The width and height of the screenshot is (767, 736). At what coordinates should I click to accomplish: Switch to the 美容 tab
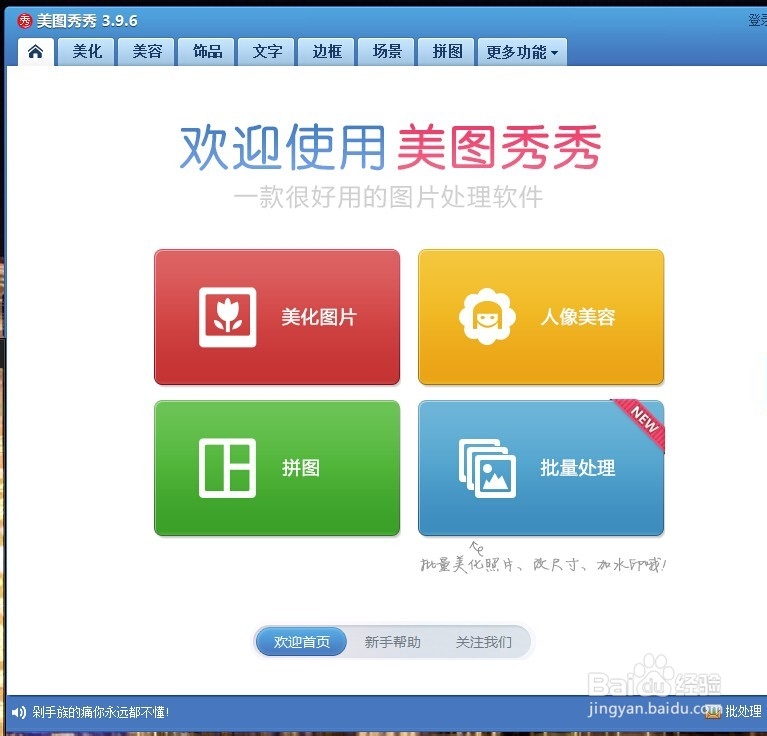[147, 51]
